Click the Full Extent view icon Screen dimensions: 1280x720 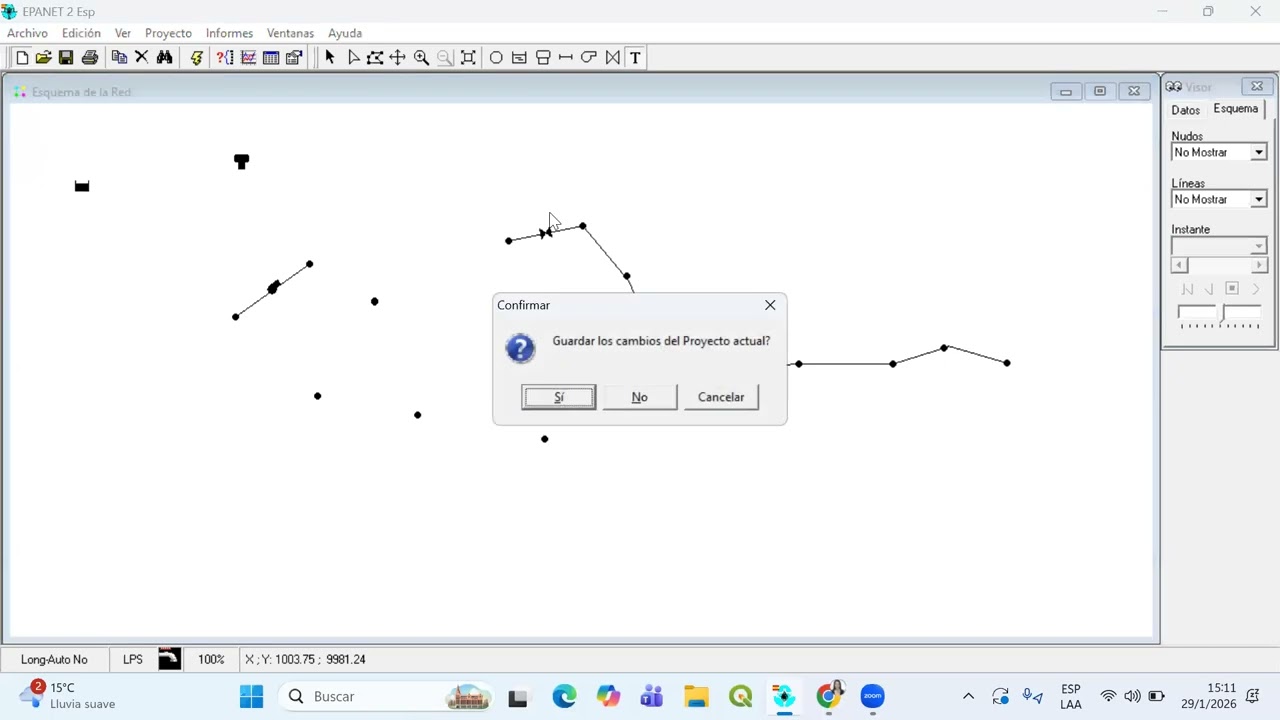tap(468, 58)
